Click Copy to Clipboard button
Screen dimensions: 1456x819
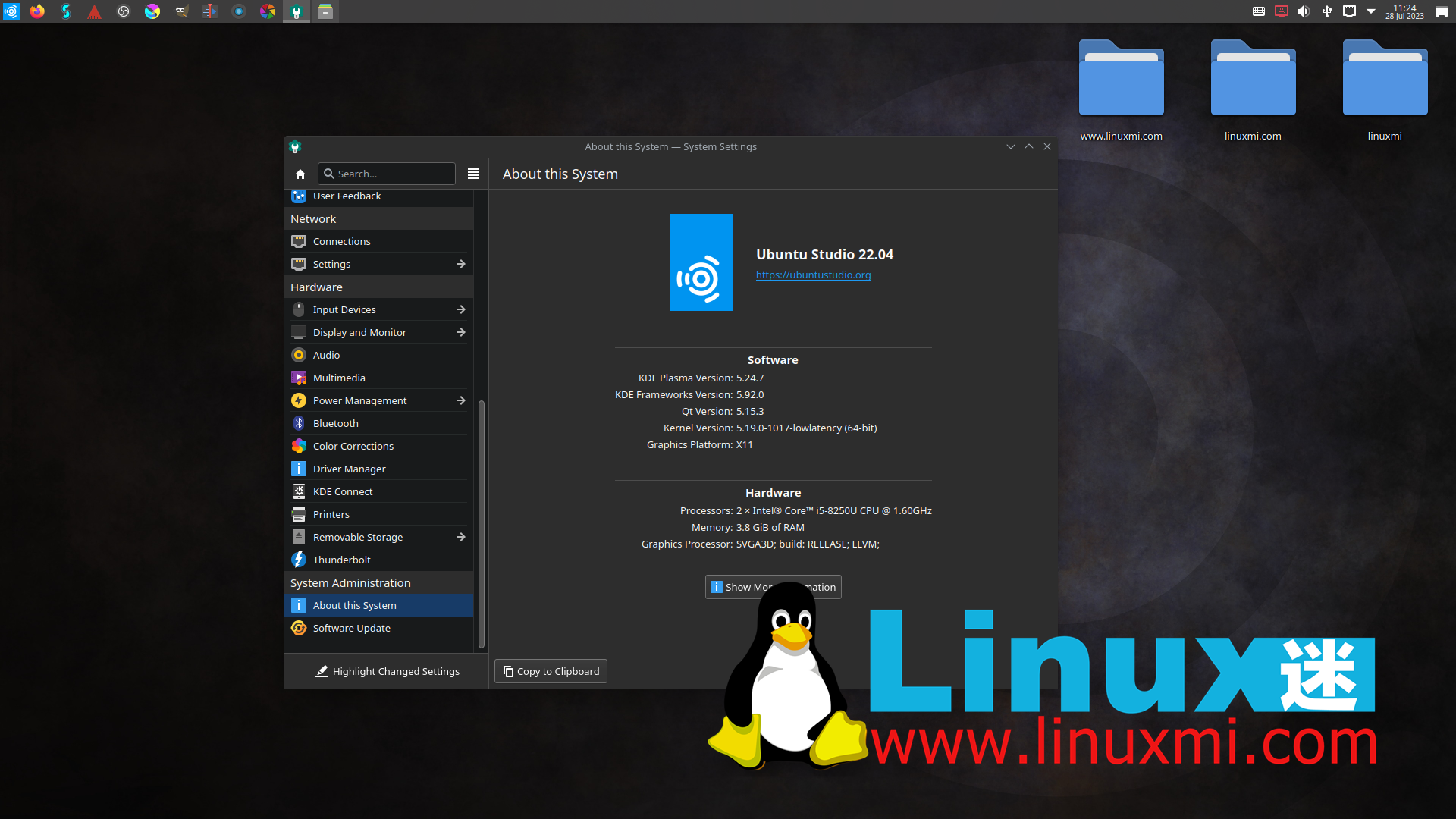click(x=551, y=671)
